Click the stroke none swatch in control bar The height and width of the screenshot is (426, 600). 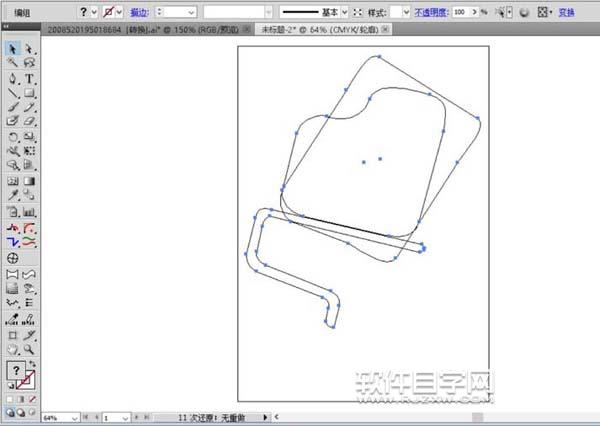click(109, 12)
